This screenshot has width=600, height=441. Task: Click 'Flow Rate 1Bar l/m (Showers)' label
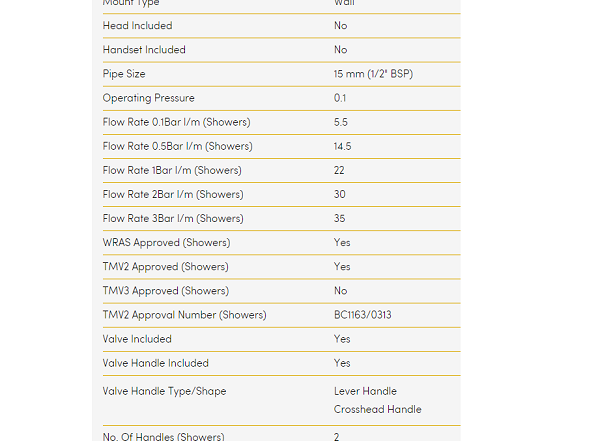tap(172, 170)
